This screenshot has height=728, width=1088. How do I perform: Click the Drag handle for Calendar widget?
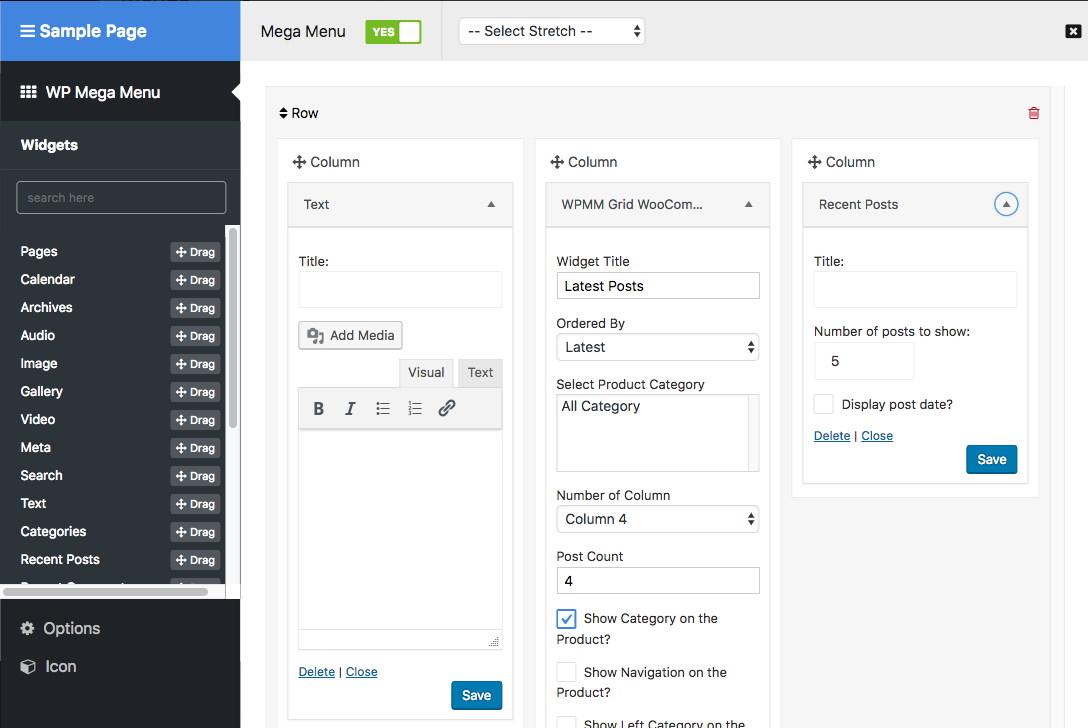(196, 280)
